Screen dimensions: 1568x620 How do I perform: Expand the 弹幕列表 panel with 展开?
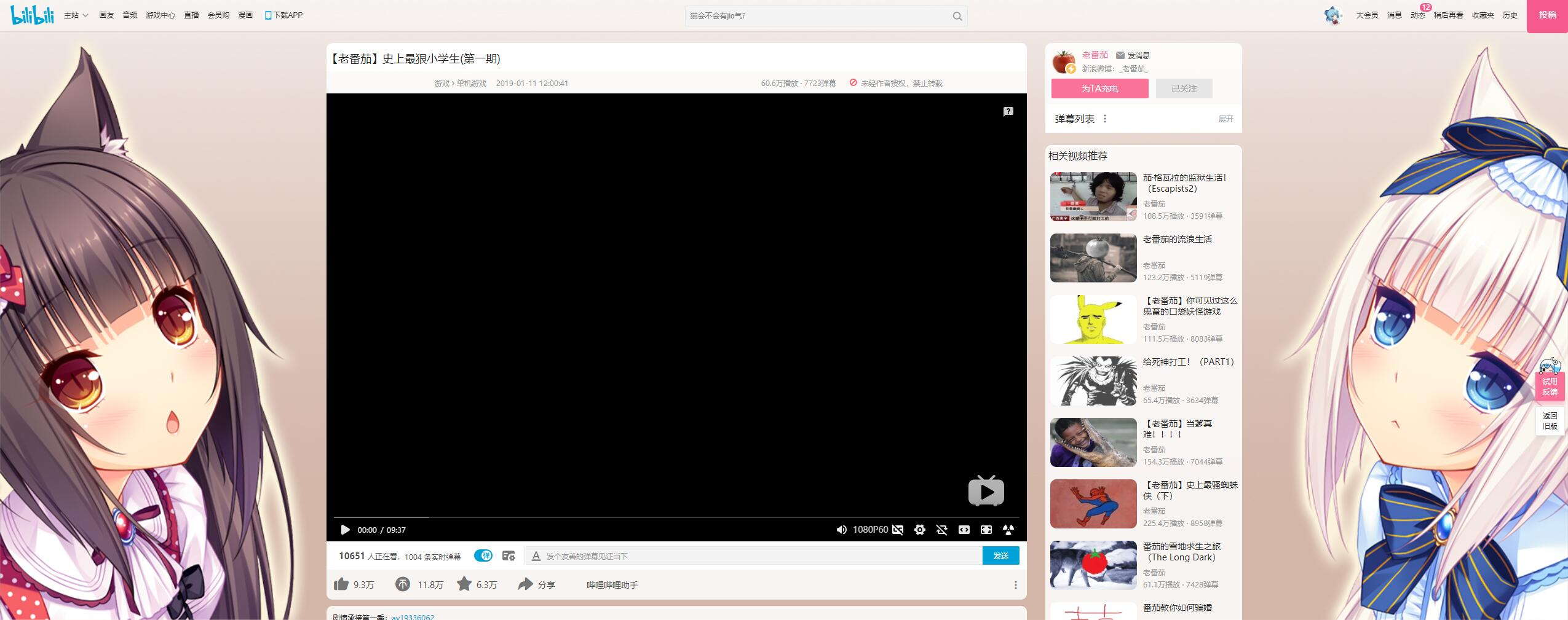point(1225,119)
